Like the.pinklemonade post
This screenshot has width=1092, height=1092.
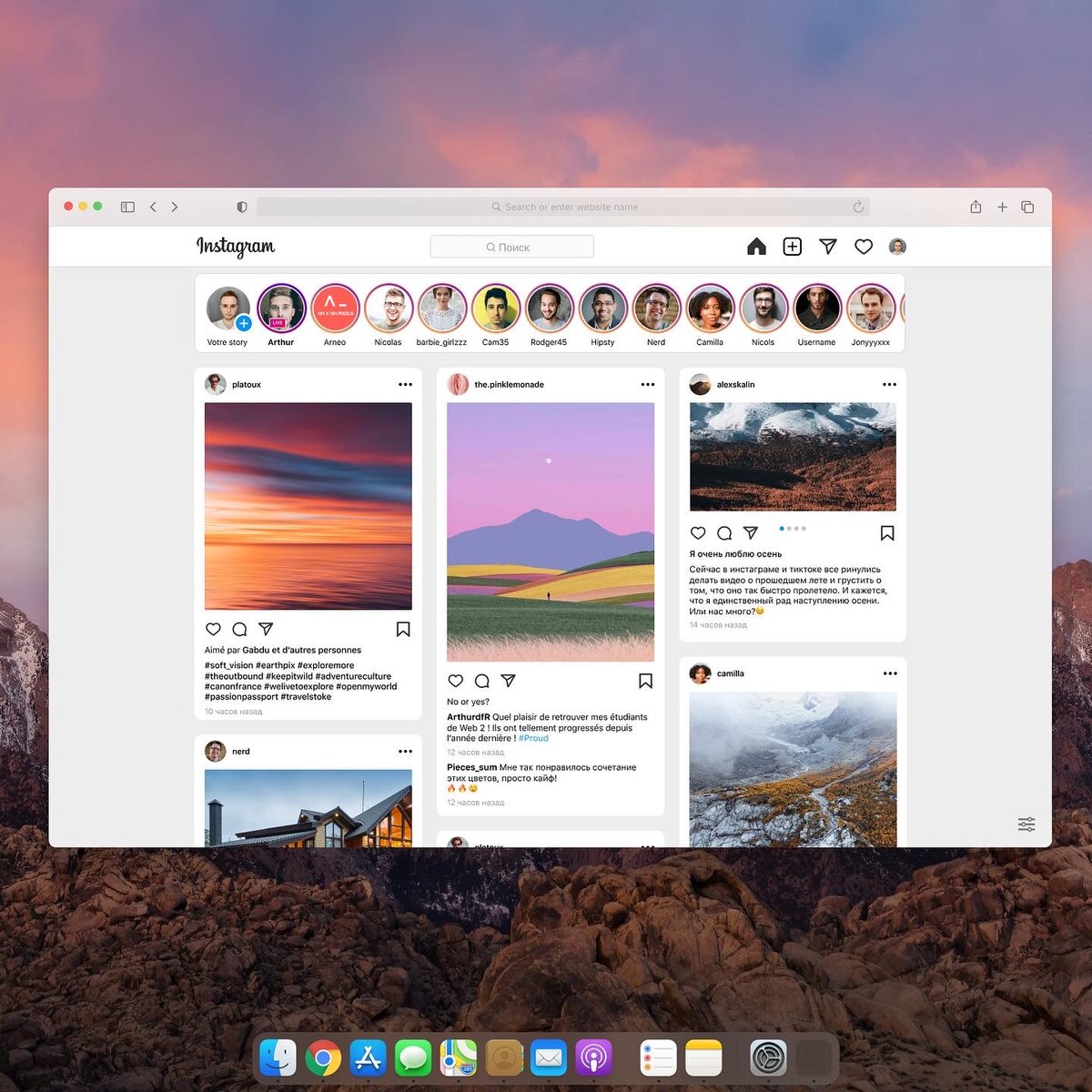point(456,681)
